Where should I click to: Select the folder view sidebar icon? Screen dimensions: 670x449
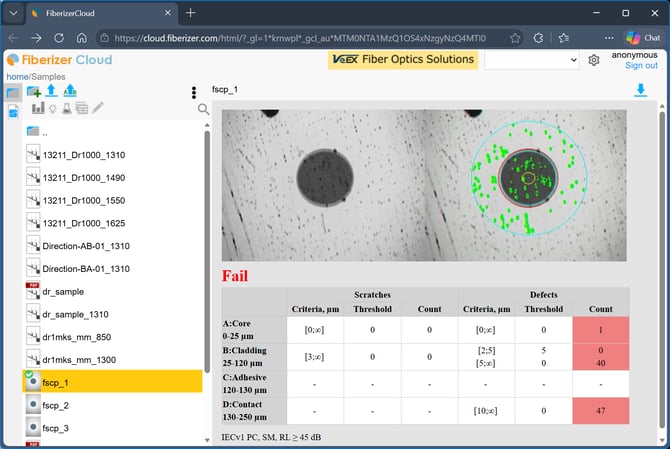pyautogui.click(x=13, y=93)
